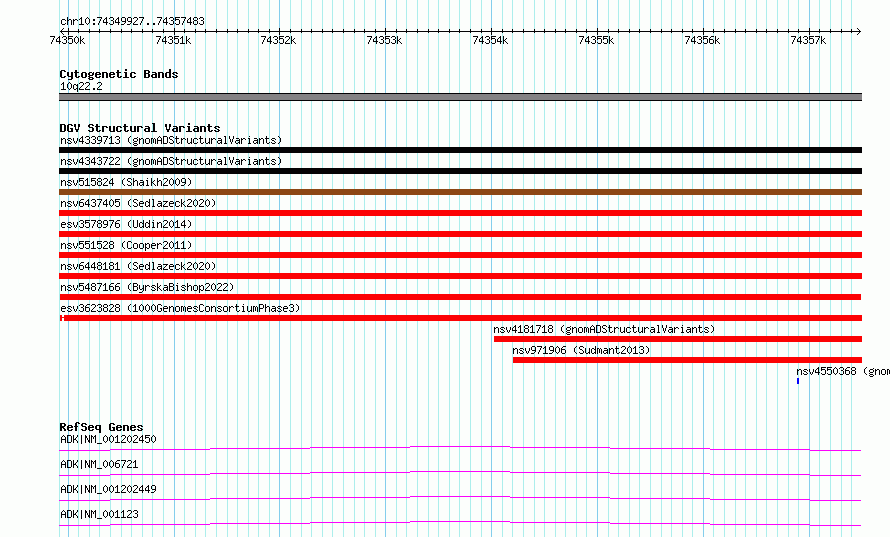Screen dimensions: 890x537
Task: Select the nsv5487166 (ByrskaBishop2022) label
Action: coord(147,287)
